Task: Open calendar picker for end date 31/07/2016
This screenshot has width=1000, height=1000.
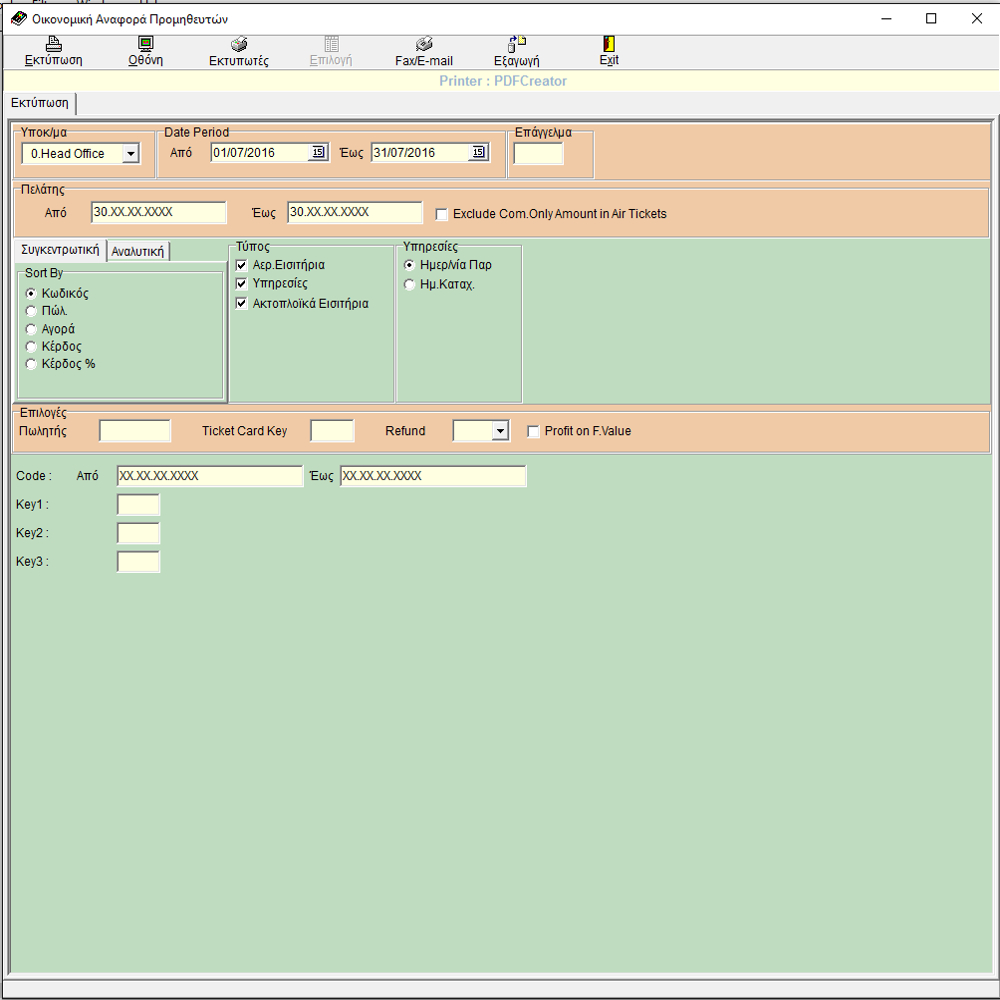Action: (x=478, y=153)
